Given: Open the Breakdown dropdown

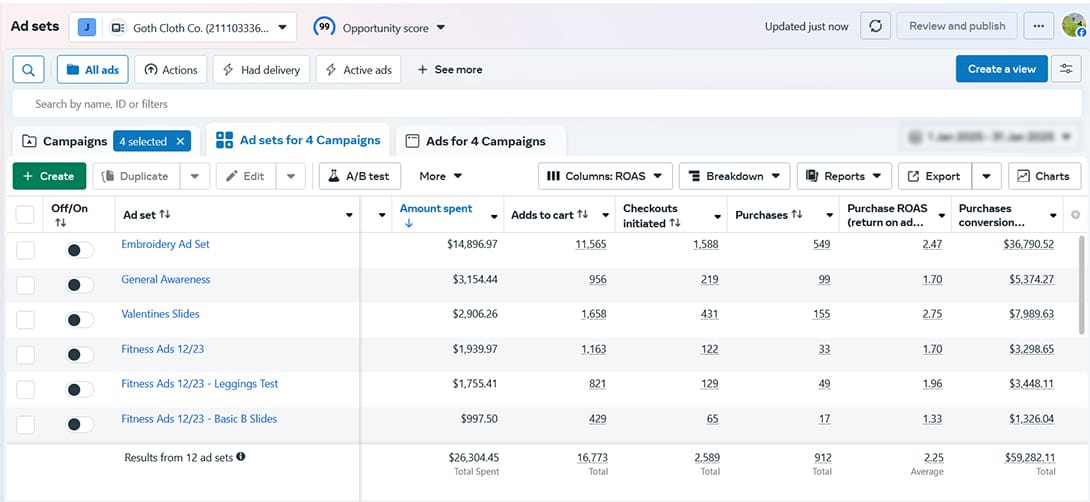Looking at the screenshot, I should (734, 176).
